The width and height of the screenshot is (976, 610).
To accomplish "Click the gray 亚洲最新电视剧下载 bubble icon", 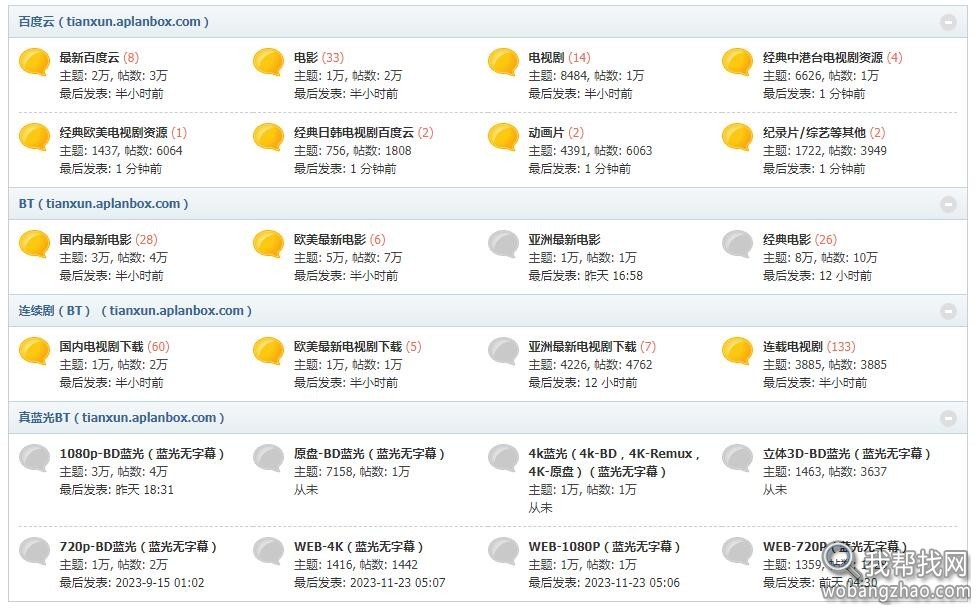I will coord(504,351).
